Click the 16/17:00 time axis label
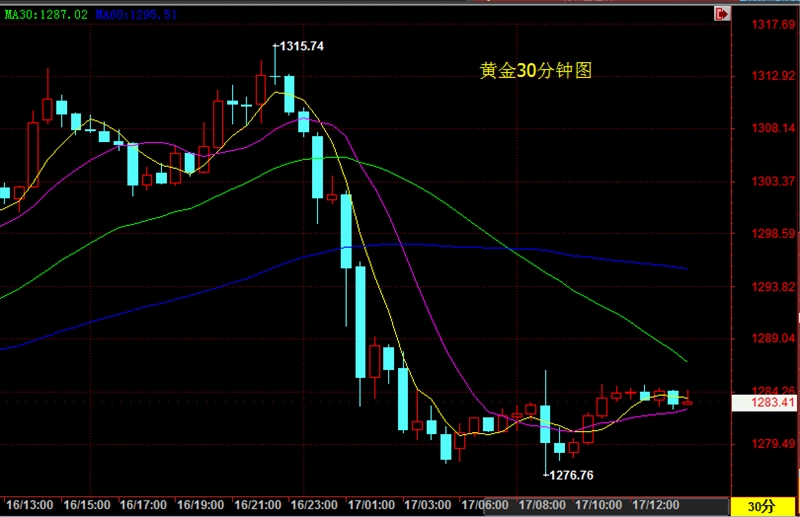Screen dimensions: 800x517 (143, 505)
